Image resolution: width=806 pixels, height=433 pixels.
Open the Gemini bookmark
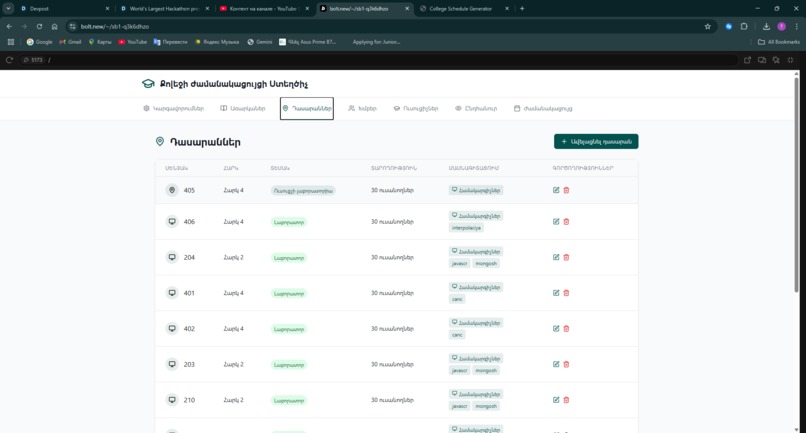coord(260,42)
